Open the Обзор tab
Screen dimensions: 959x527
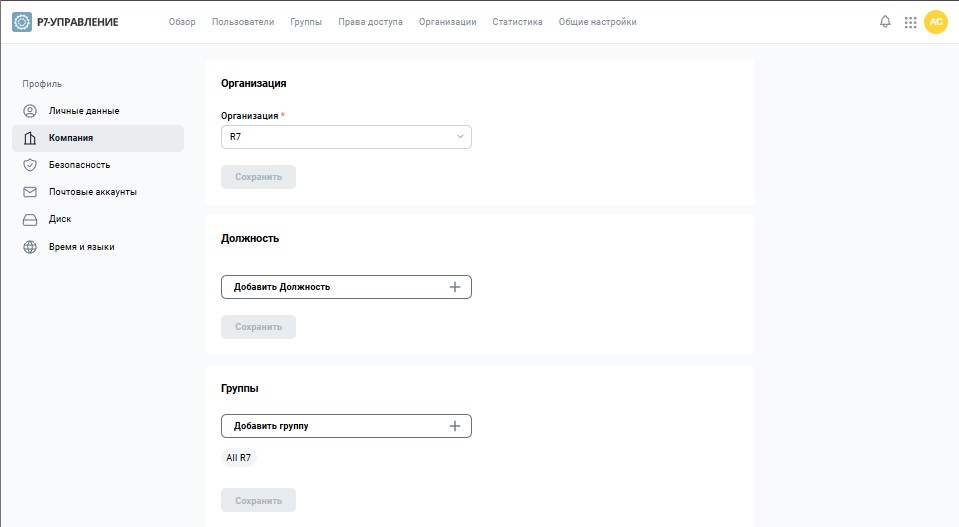pos(182,22)
